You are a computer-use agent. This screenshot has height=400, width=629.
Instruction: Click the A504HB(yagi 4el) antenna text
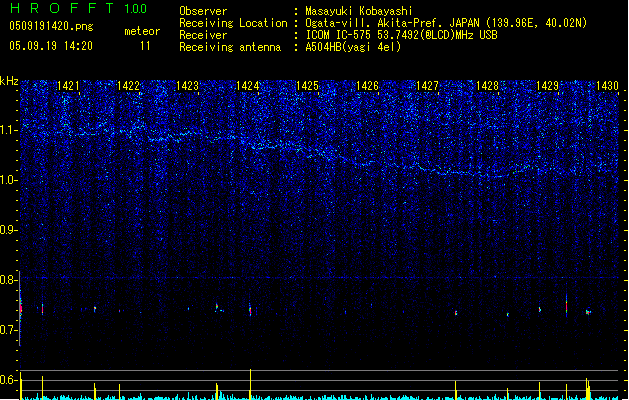[353, 47]
